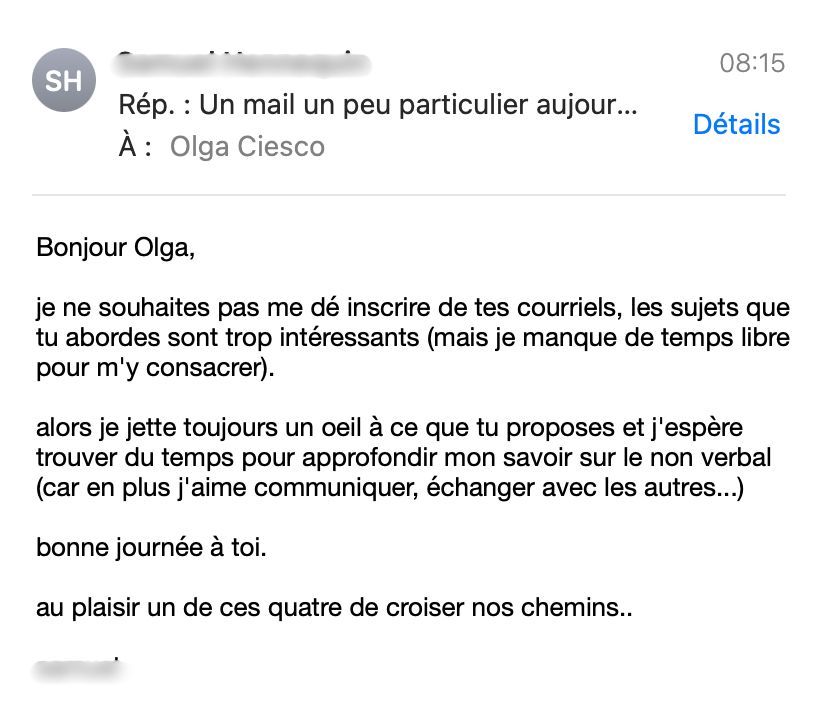The image size is (832, 702).
Task: Click the sentence "bonne journée à toi."
Action: [151, 548]
